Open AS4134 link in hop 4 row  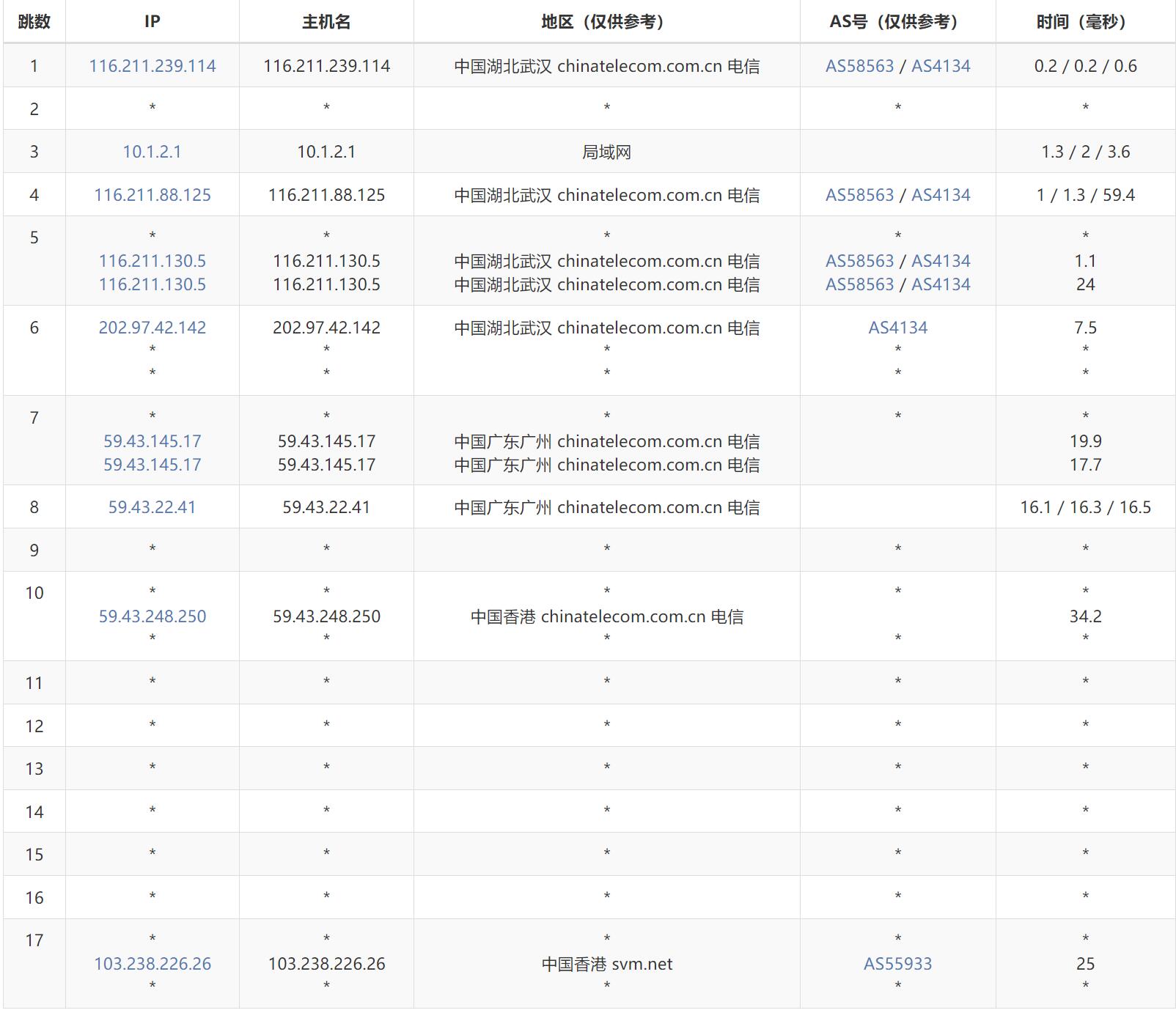(941, 195)
